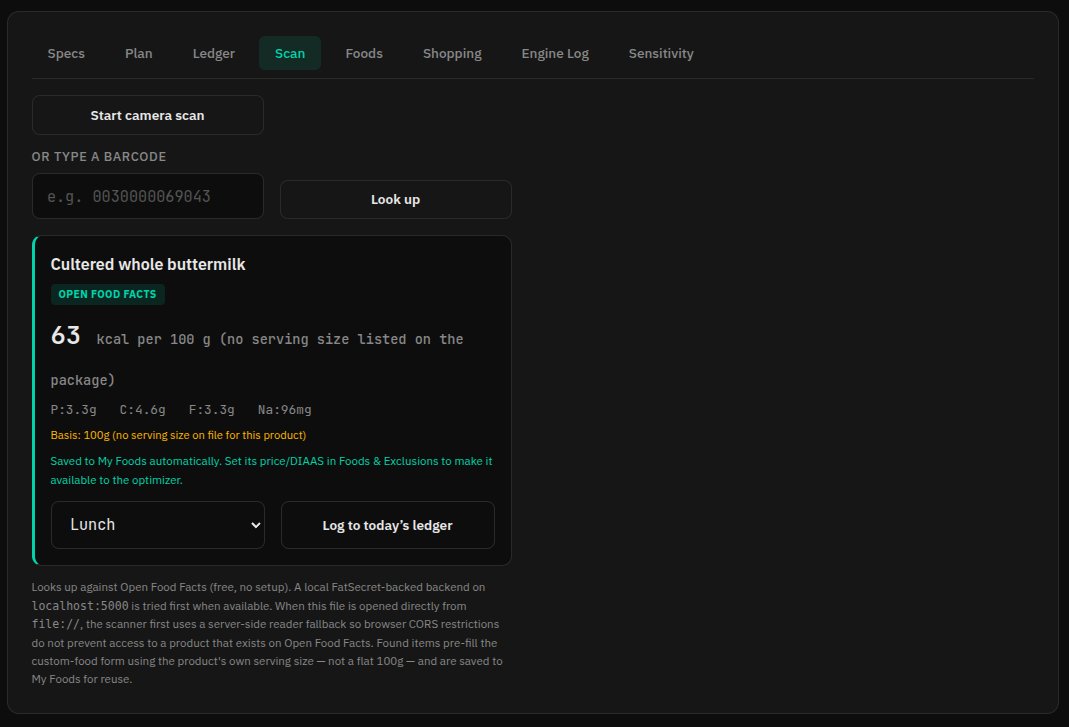Click the protein value P:3.3g

pos(74,410)
